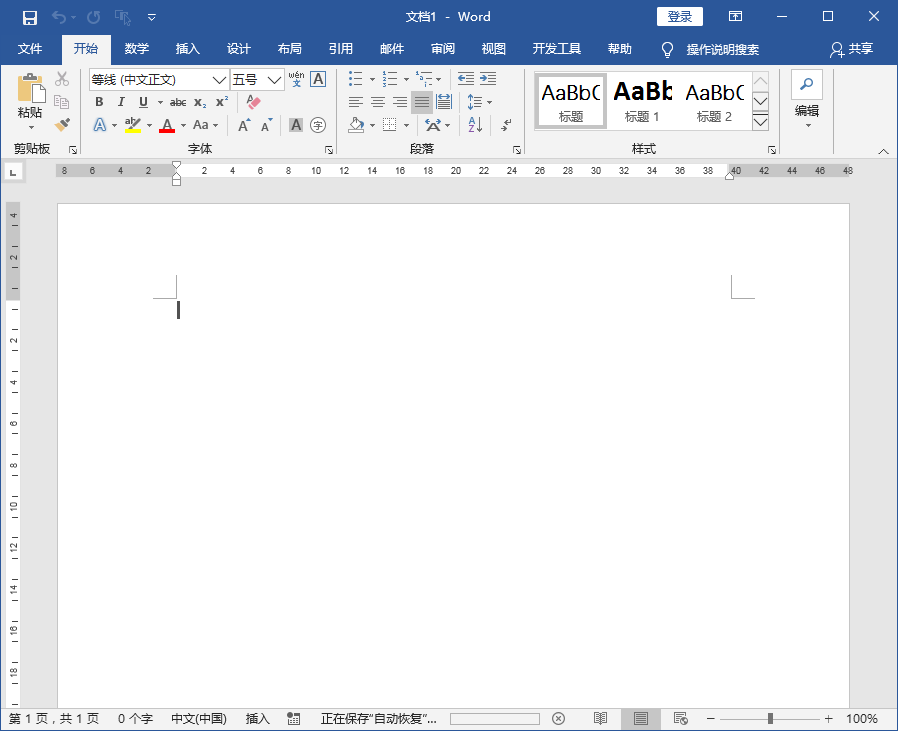Switch to the 插入 tab
This screenshot has width=898, height=731.
point(188,49)
